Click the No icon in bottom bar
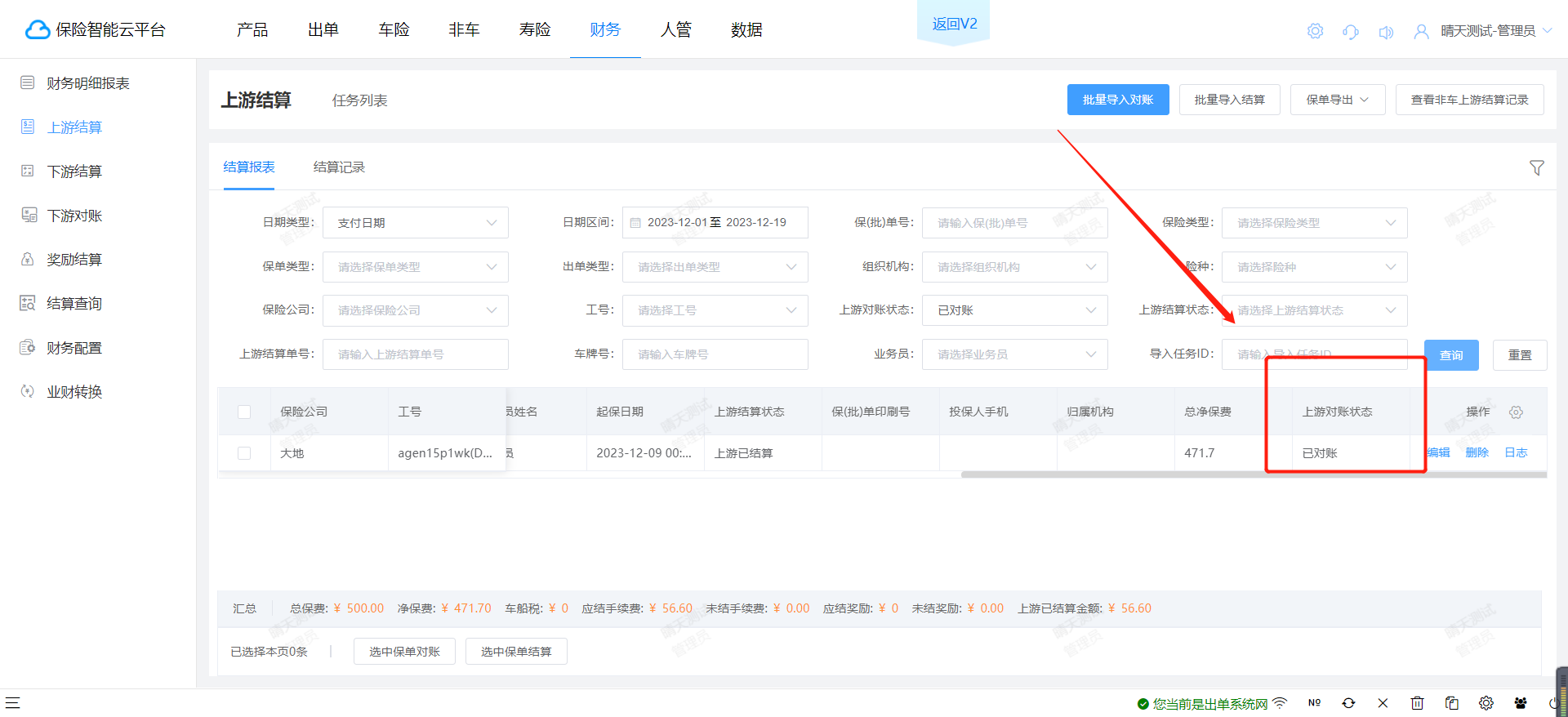Screen dimensions: 1568x717 pos(1314,702)
